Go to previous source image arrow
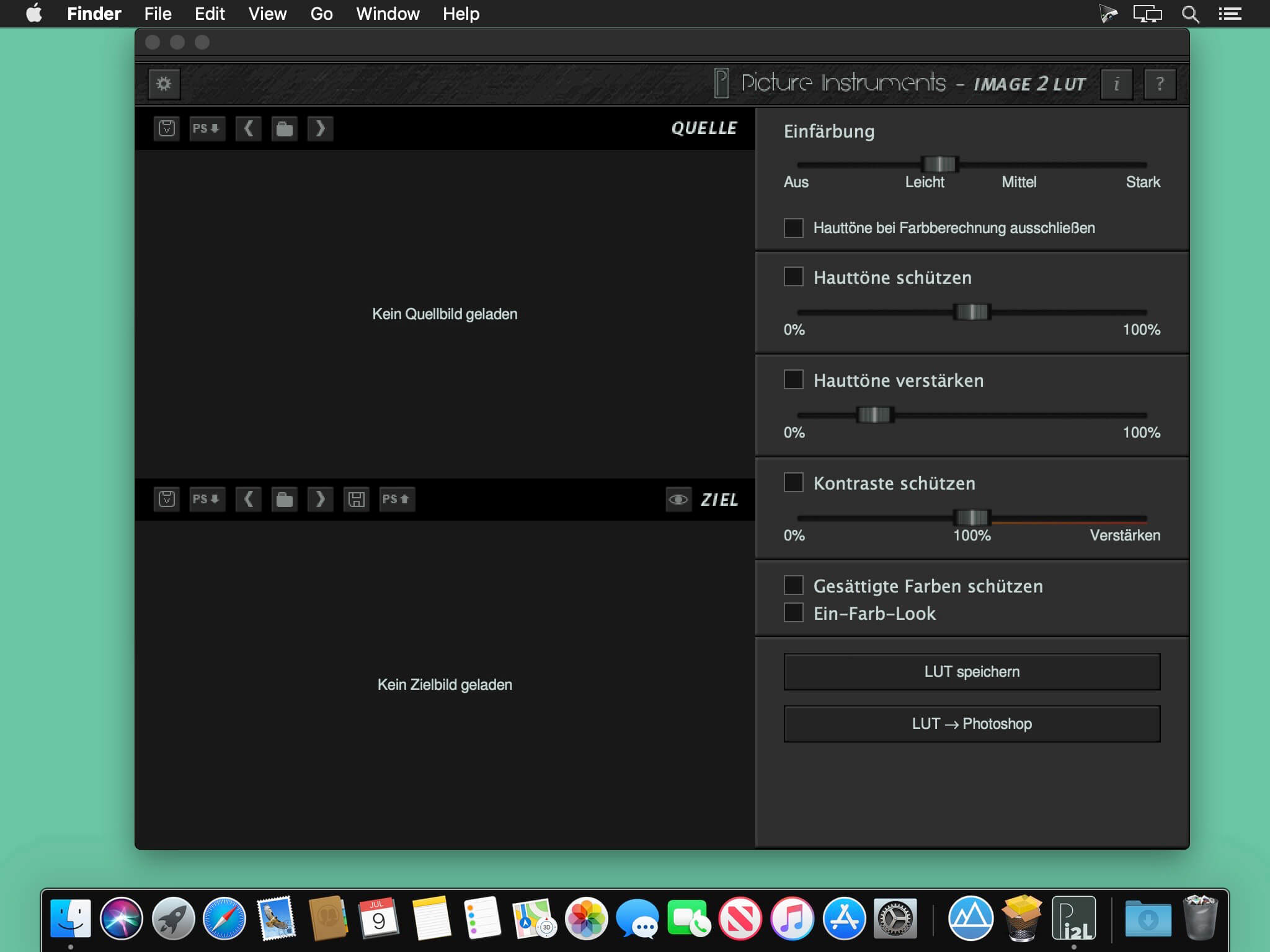Image resolution: width=1270 pixels, height=952 pixels. click(248, 128)
